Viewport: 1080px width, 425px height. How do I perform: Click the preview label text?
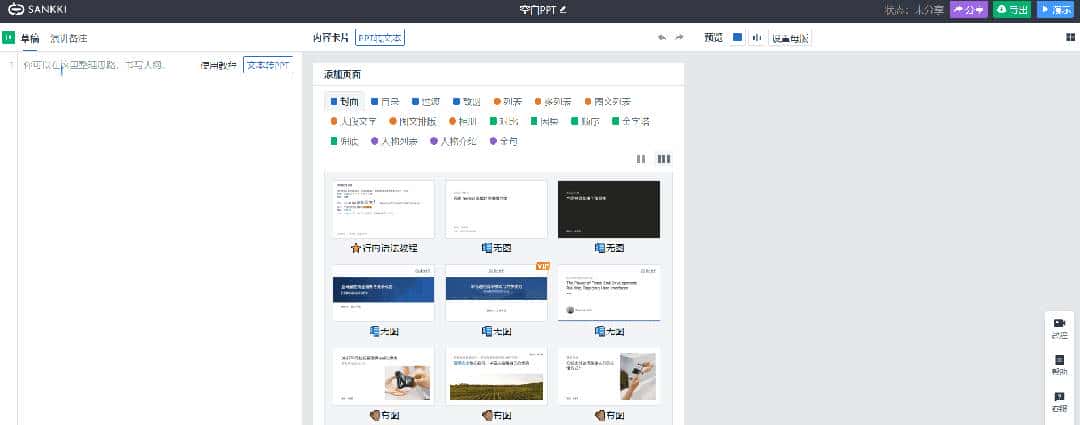714,38
